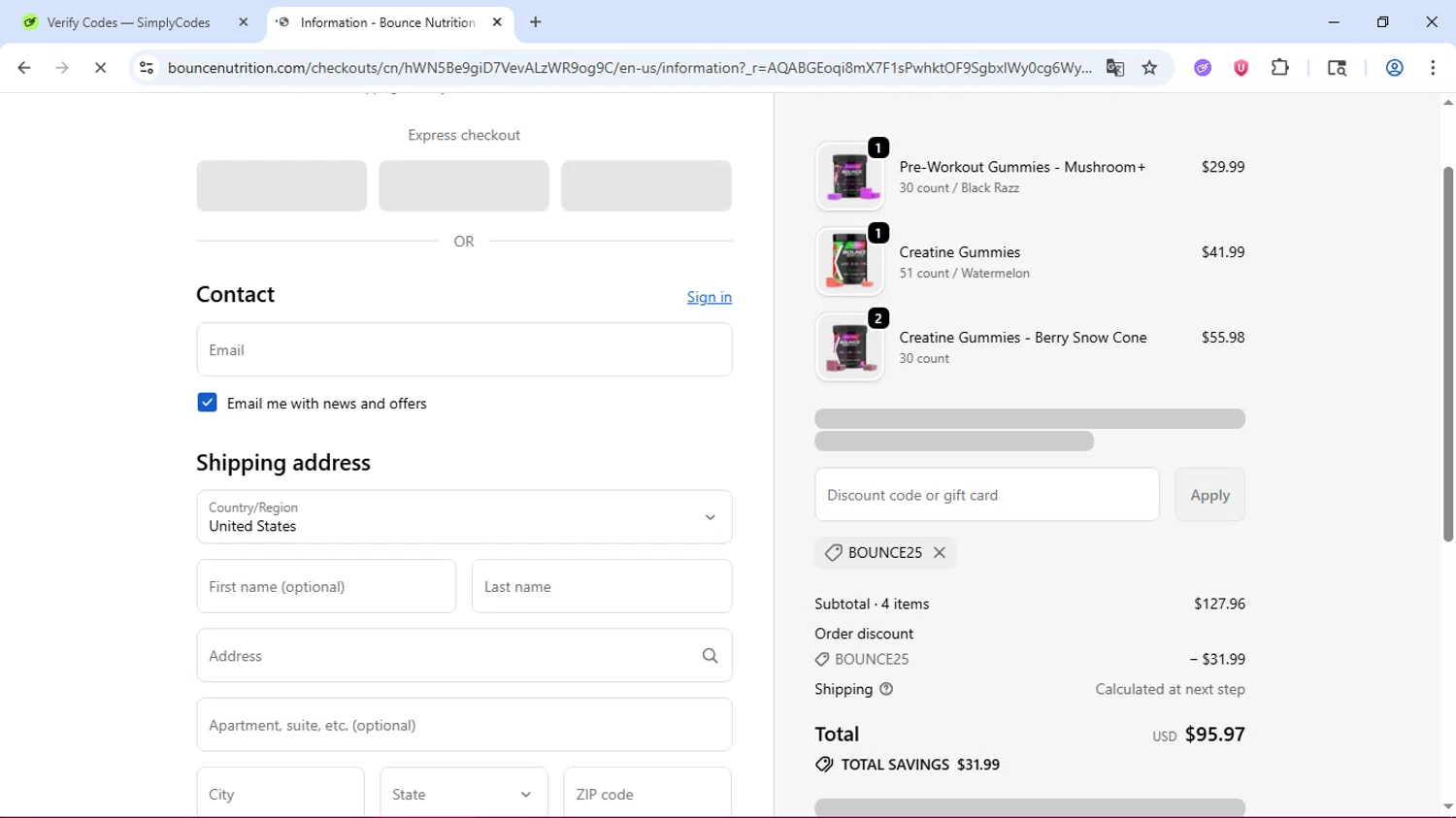Click 'Pre-Workout Gummies - Mushroom+' product name
Viewport: 1456px width, 818px height.
click(x=1022, y=167)
